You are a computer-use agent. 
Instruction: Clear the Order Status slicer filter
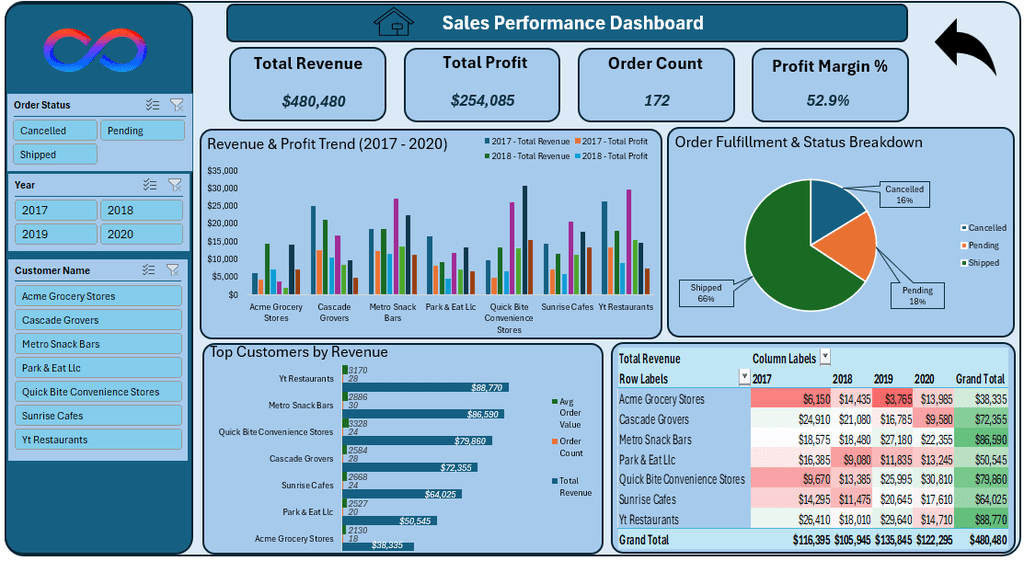[176, 104]
